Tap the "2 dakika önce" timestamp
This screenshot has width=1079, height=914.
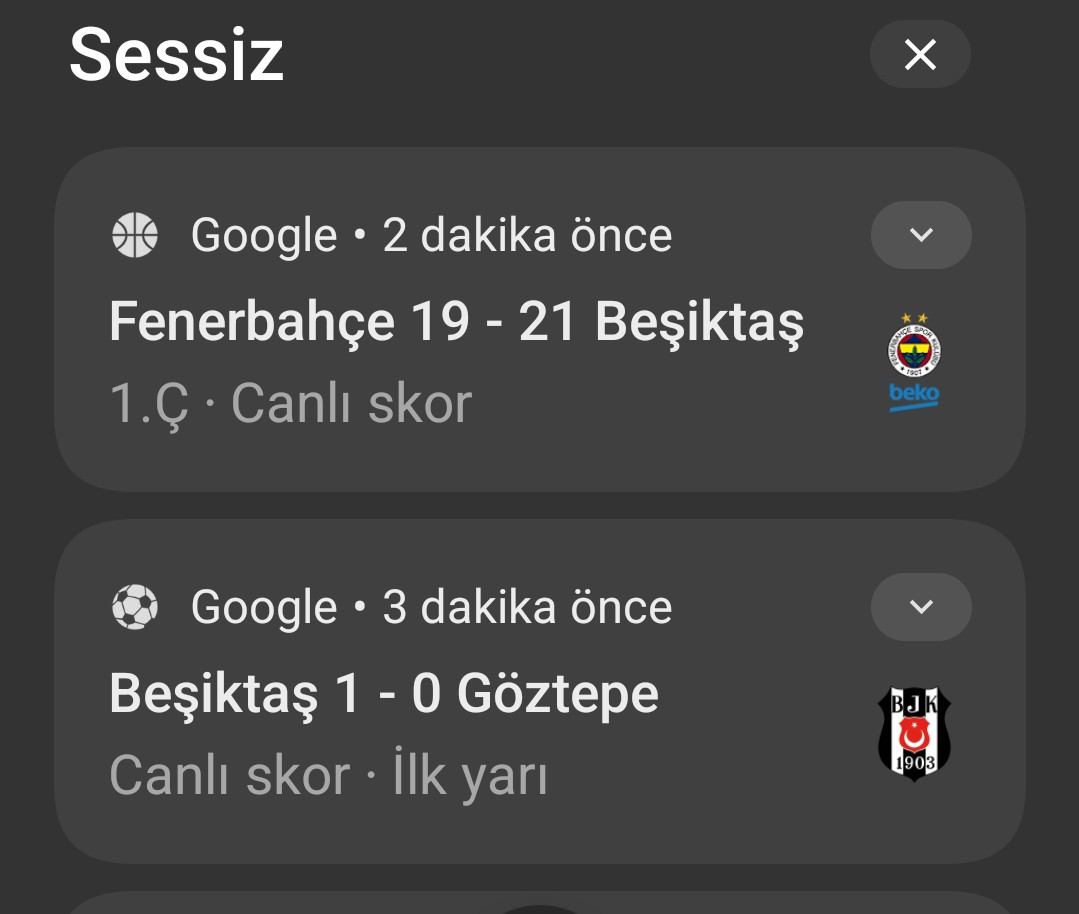click(x=527, y=236)
